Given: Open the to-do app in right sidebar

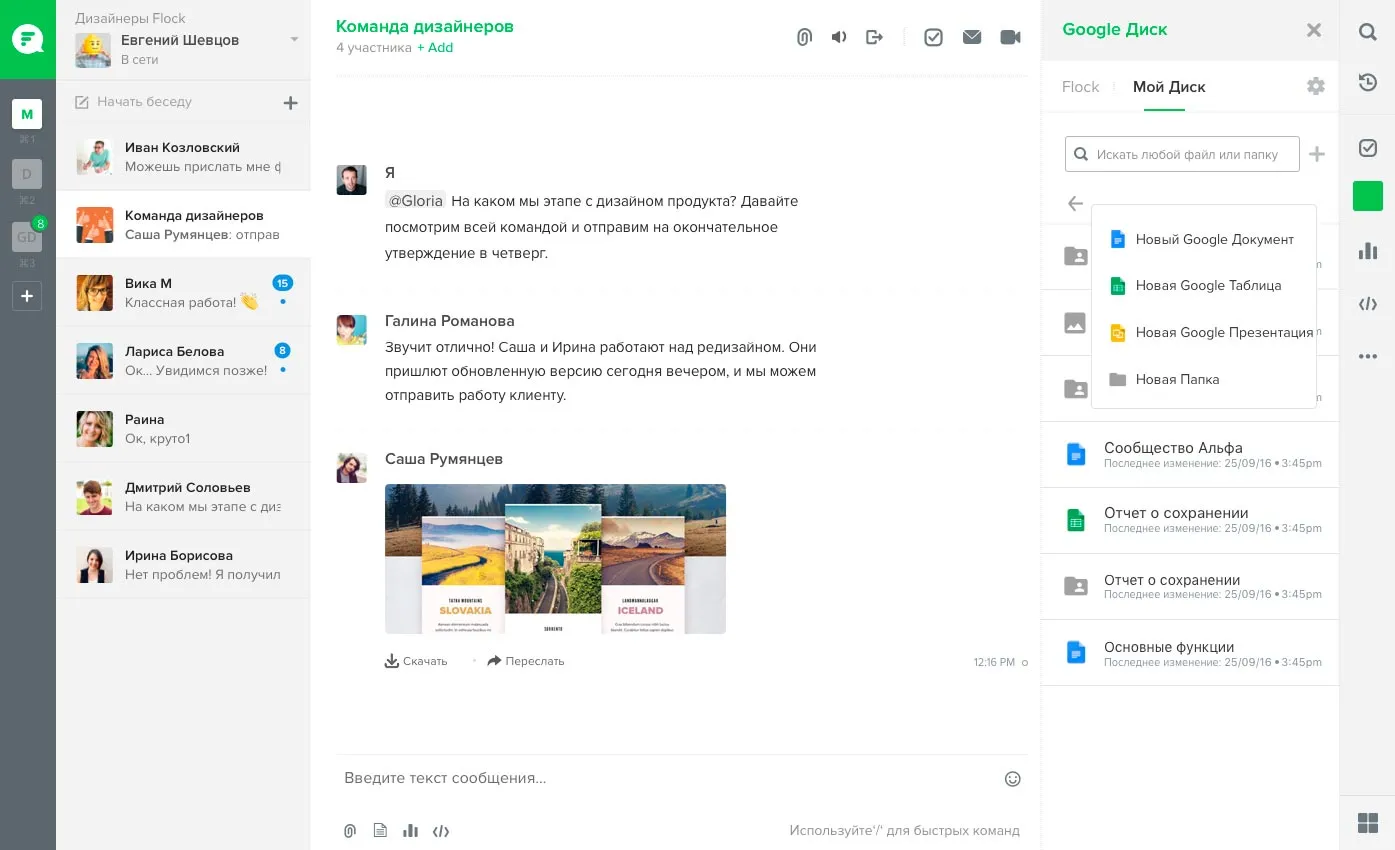Looking at the screenshot, I should click(1367, 148).
